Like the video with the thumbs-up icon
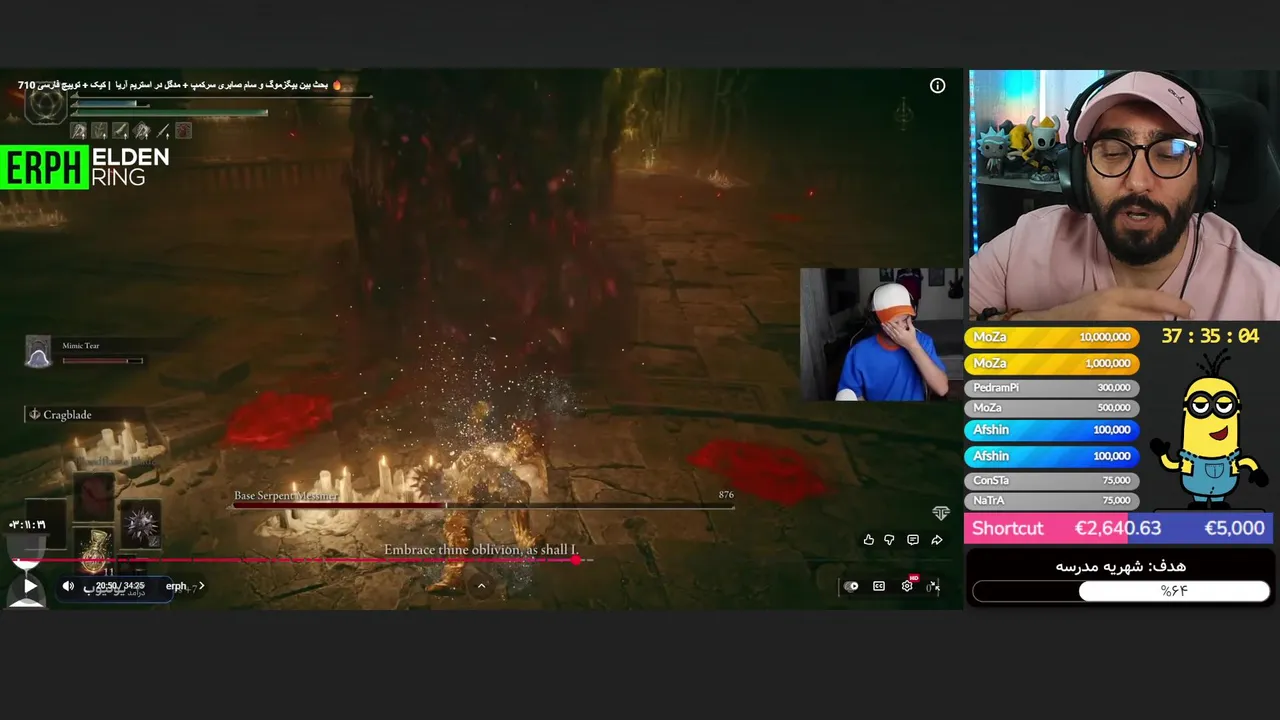 point(868,540)
